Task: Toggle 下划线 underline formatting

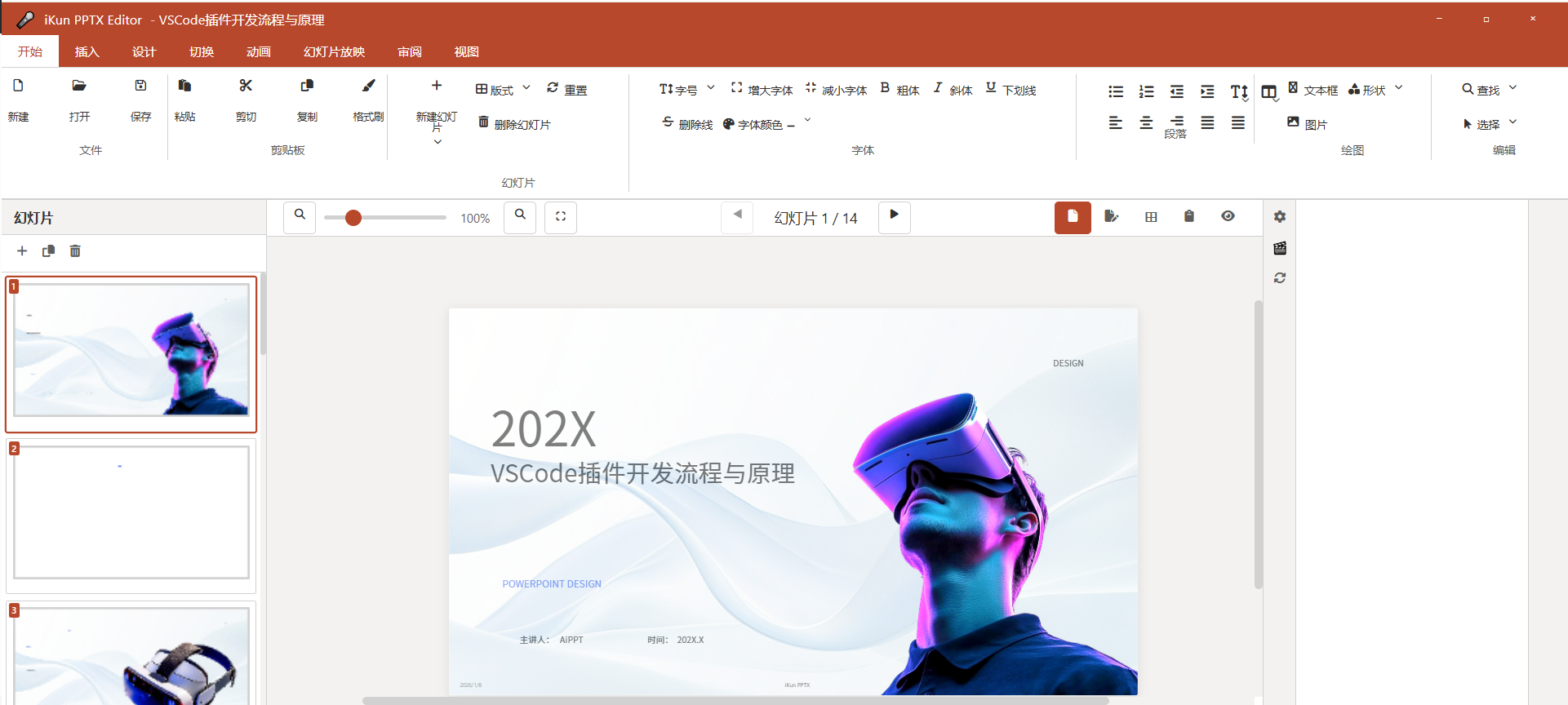Action: point(1011,89)
